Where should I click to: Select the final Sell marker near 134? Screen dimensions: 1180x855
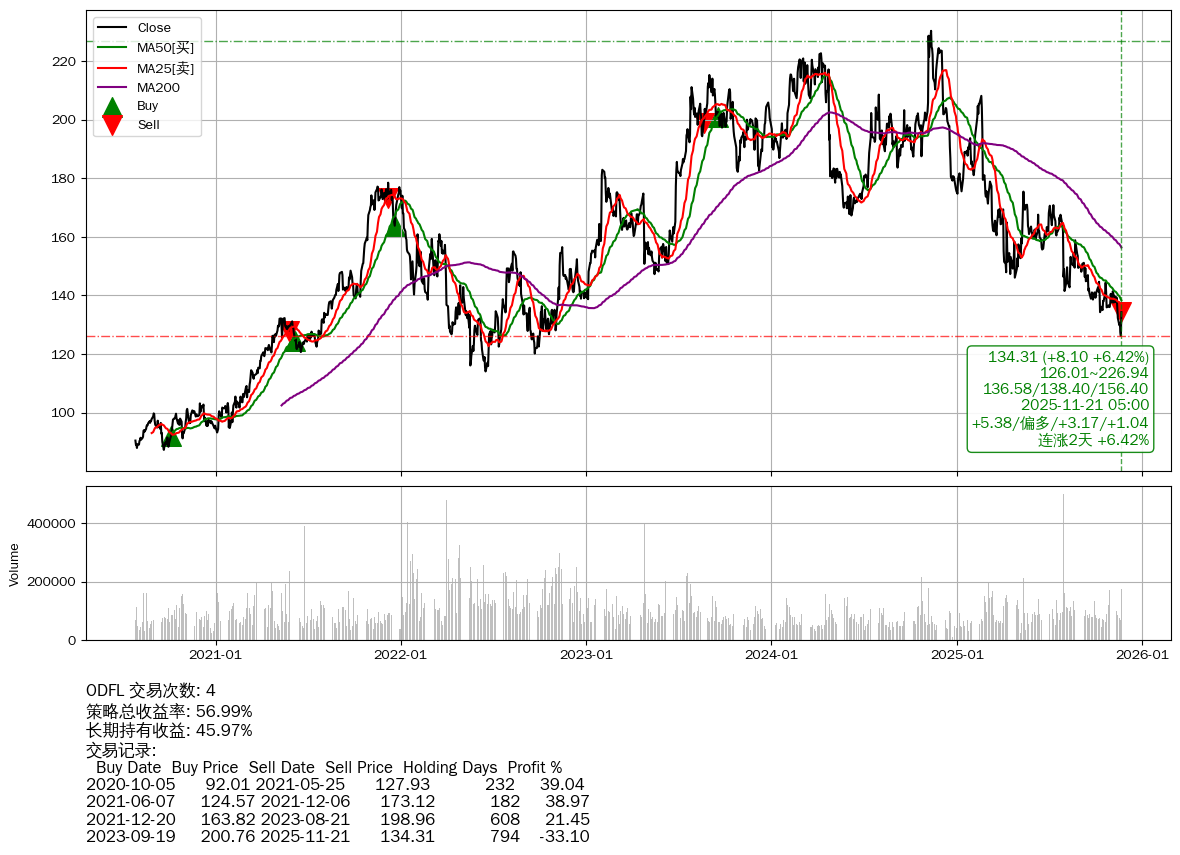(1122, 311)
